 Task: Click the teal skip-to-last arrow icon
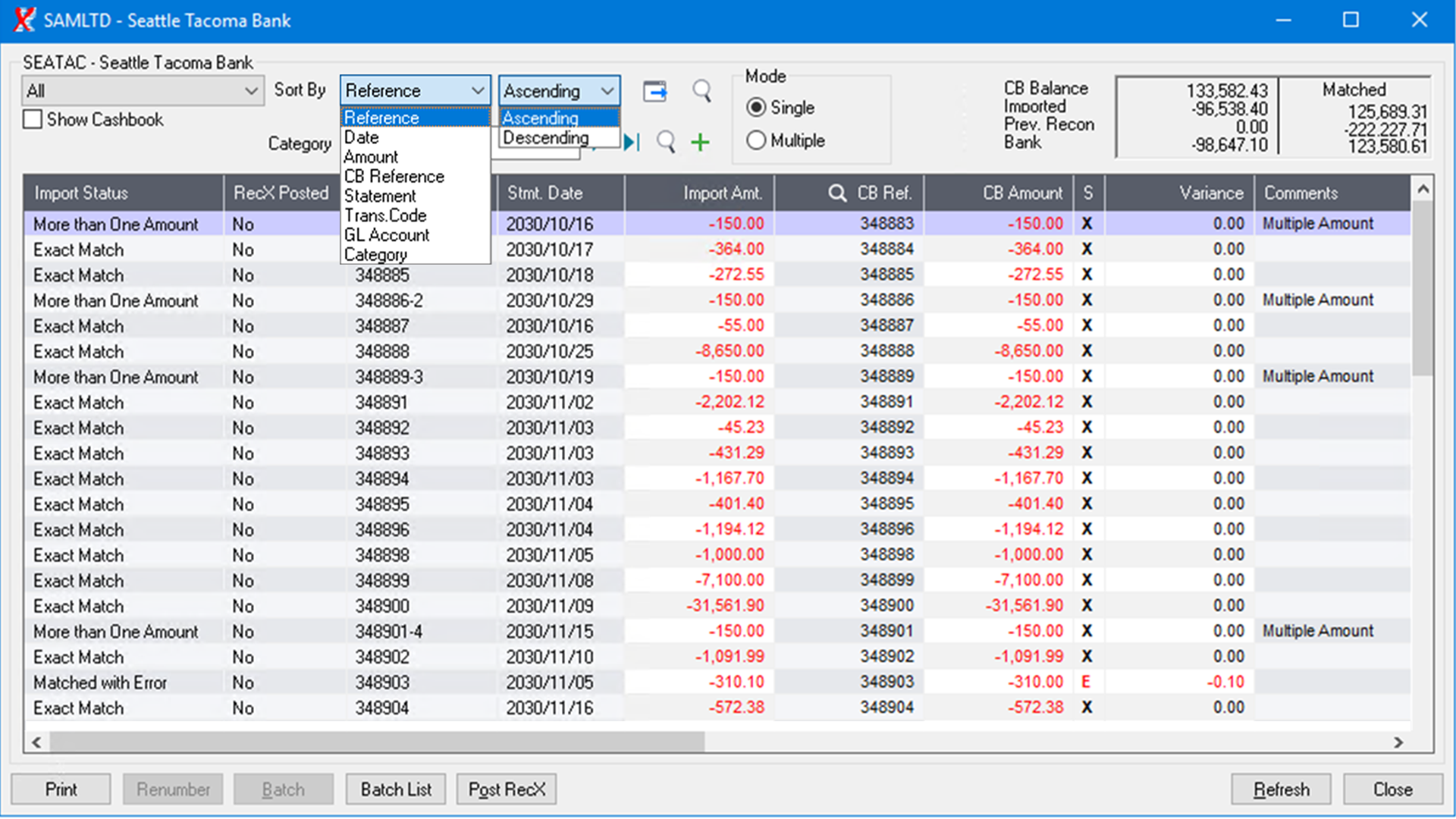tap(632, 142)
